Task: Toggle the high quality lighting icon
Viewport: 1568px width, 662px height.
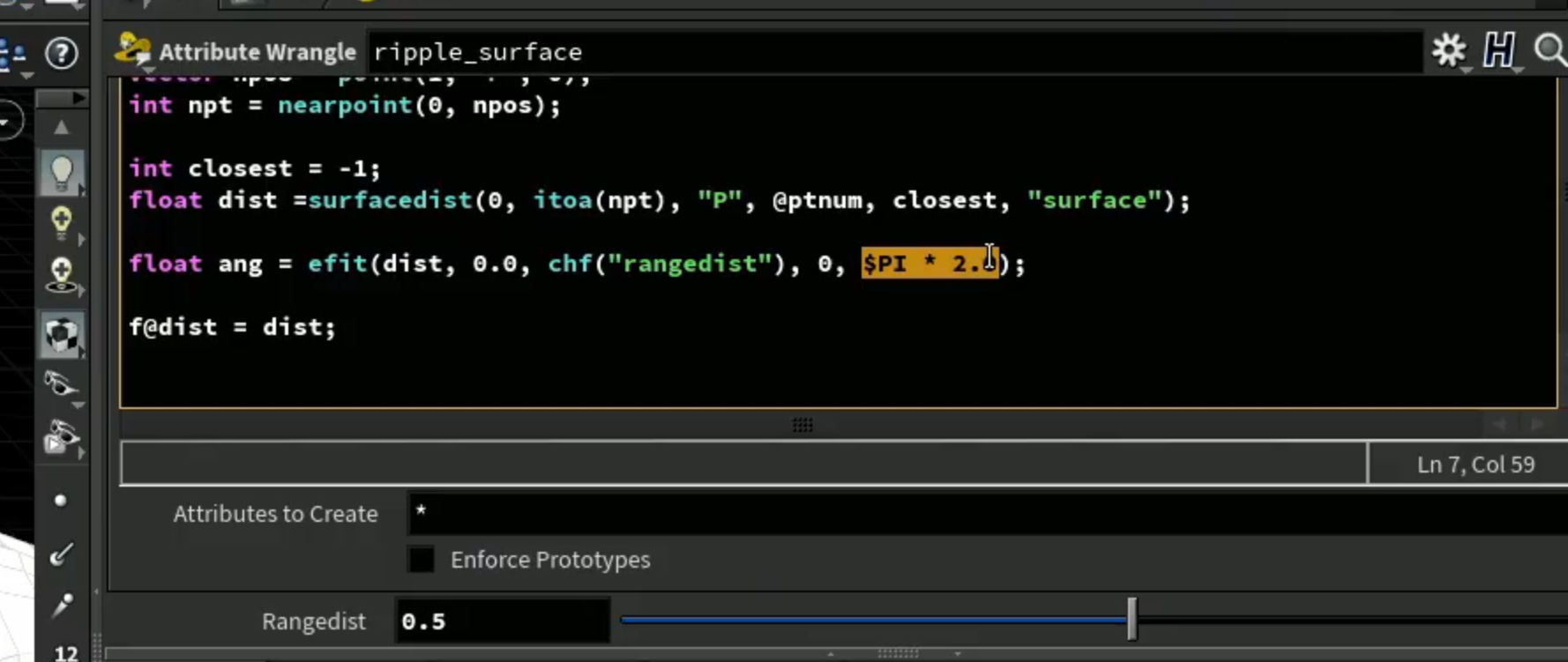Action: [61, 275]
